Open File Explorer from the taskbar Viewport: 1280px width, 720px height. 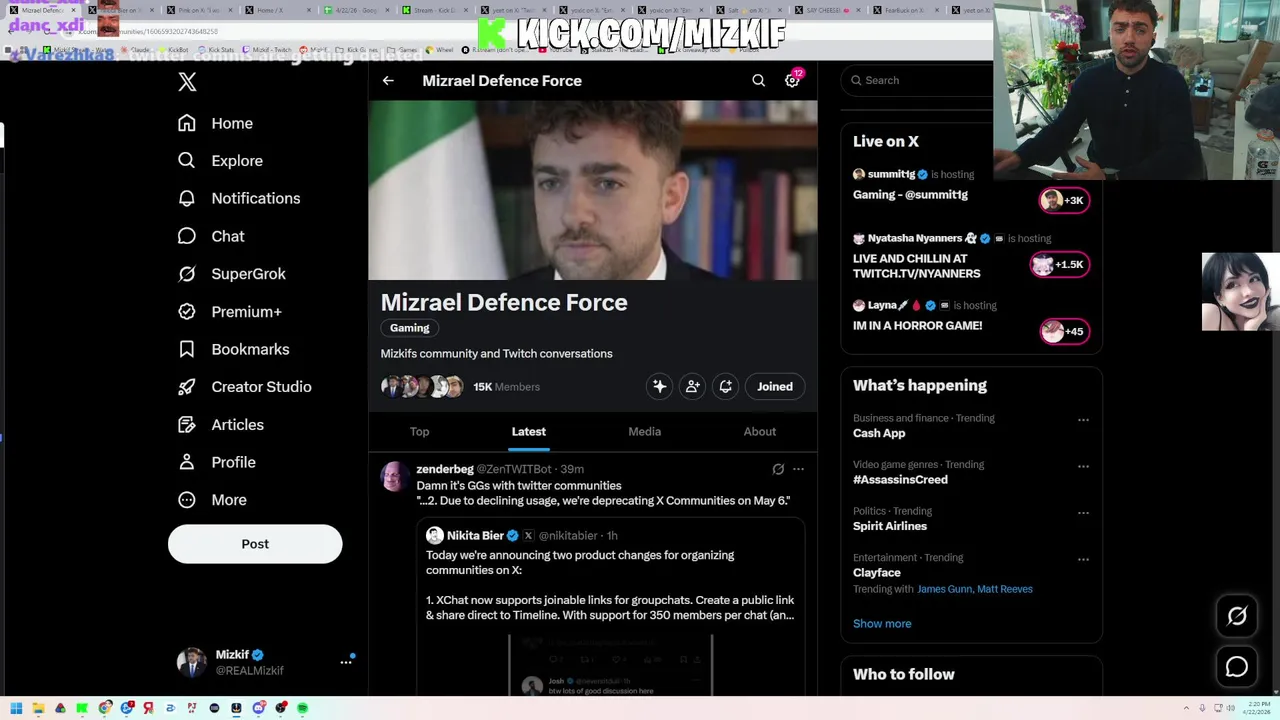(38, 708)
